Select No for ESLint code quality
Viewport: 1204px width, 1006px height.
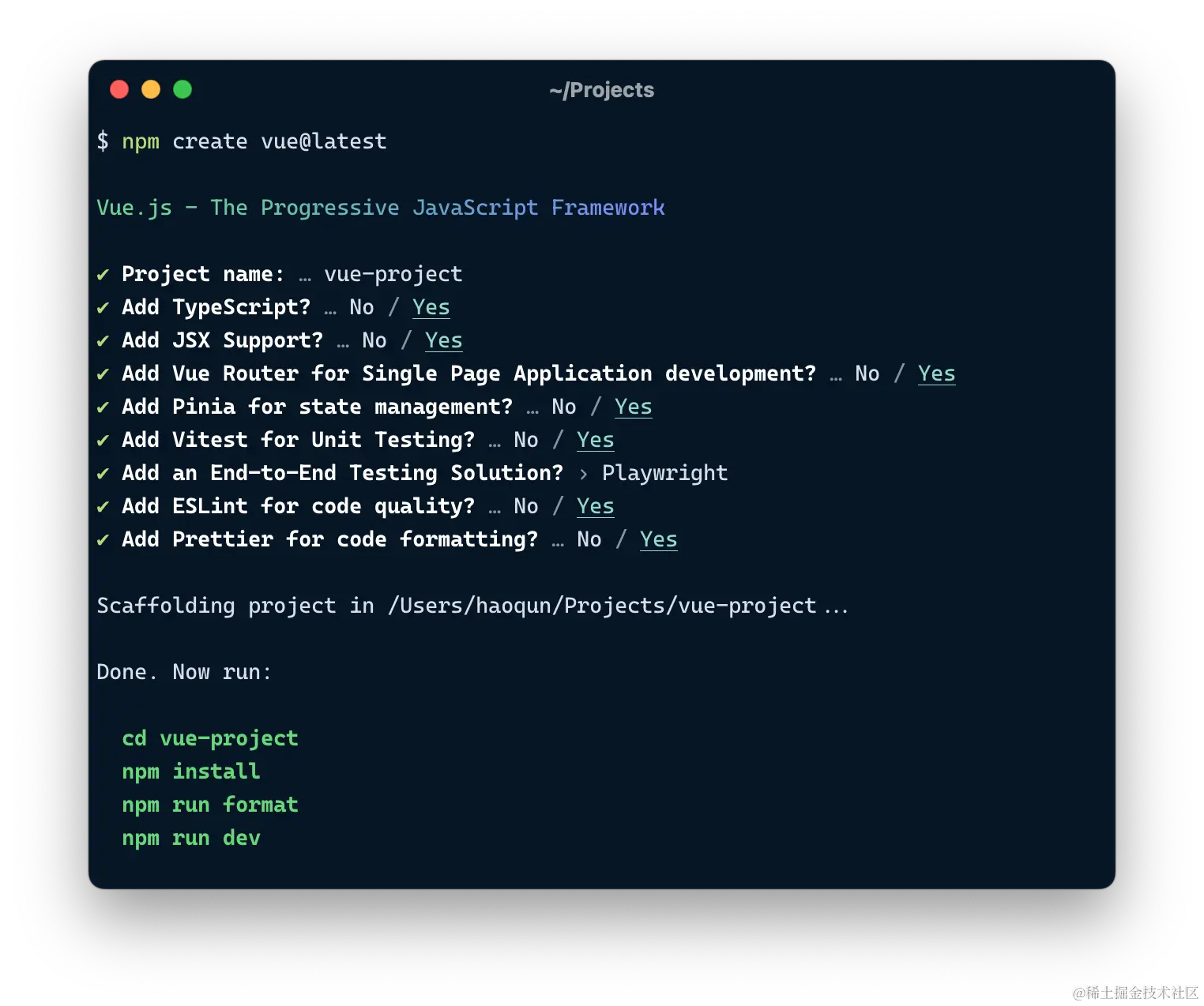coord(526,506)
